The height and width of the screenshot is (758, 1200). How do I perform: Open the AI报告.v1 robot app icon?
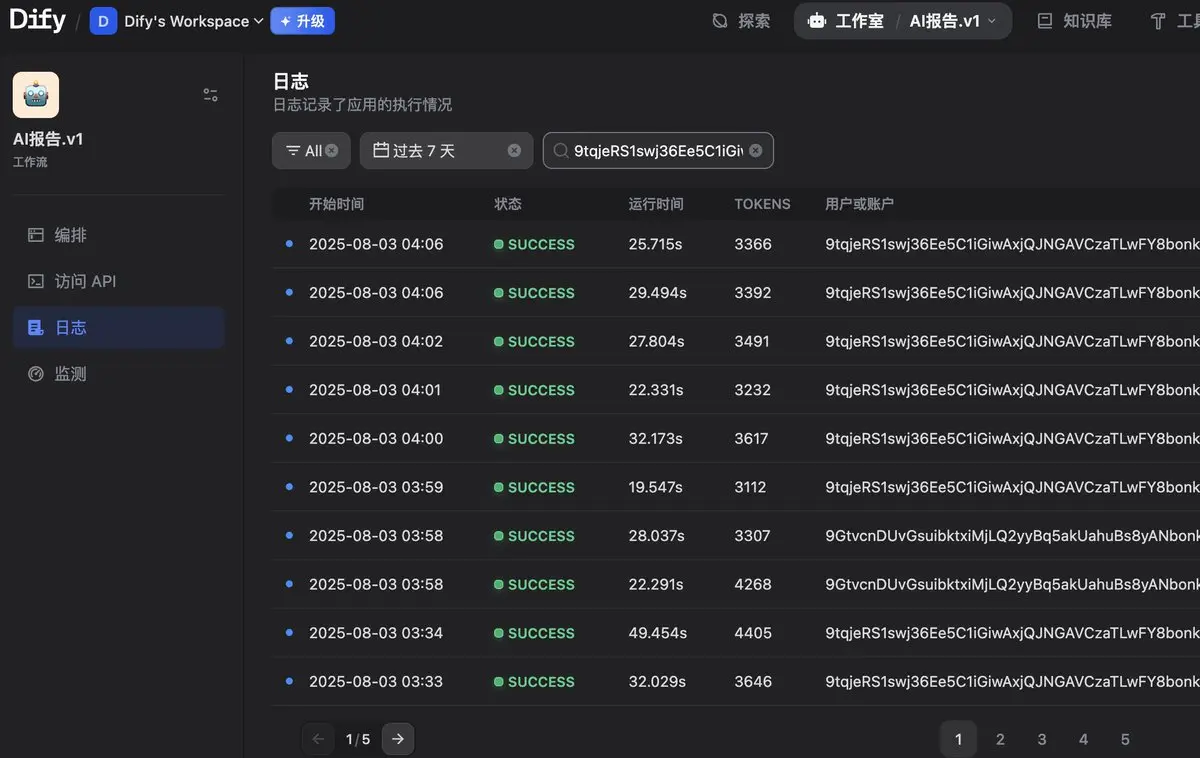36,95
